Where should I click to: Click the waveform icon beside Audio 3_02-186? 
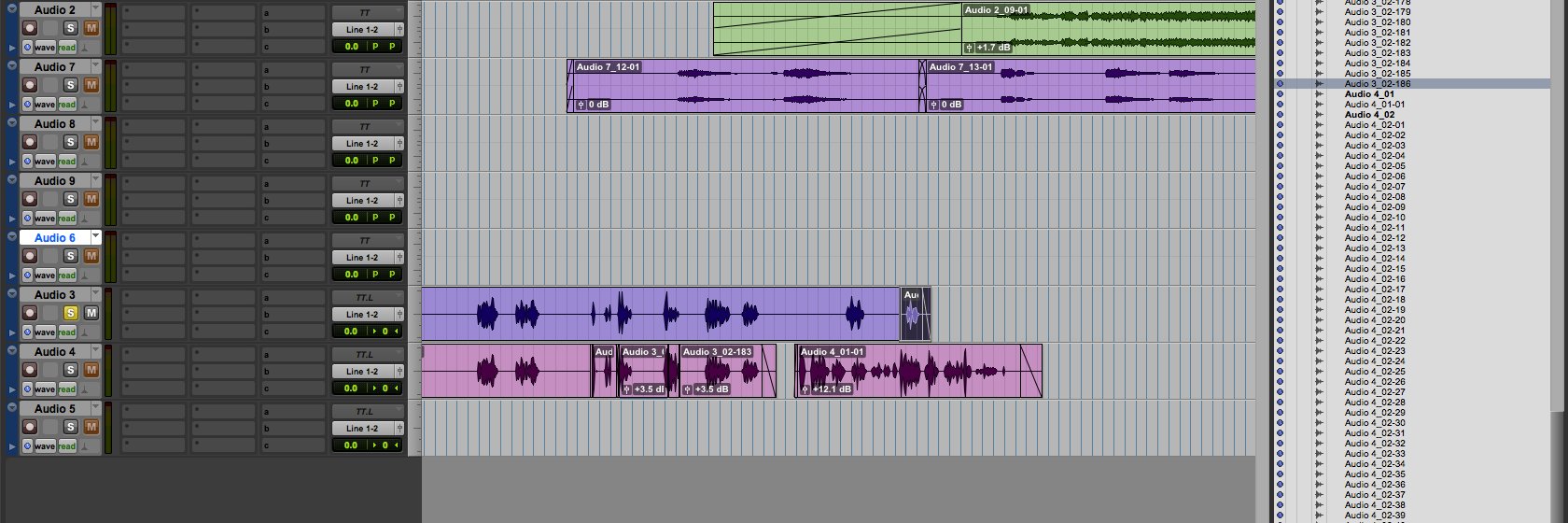(1319, 84)
